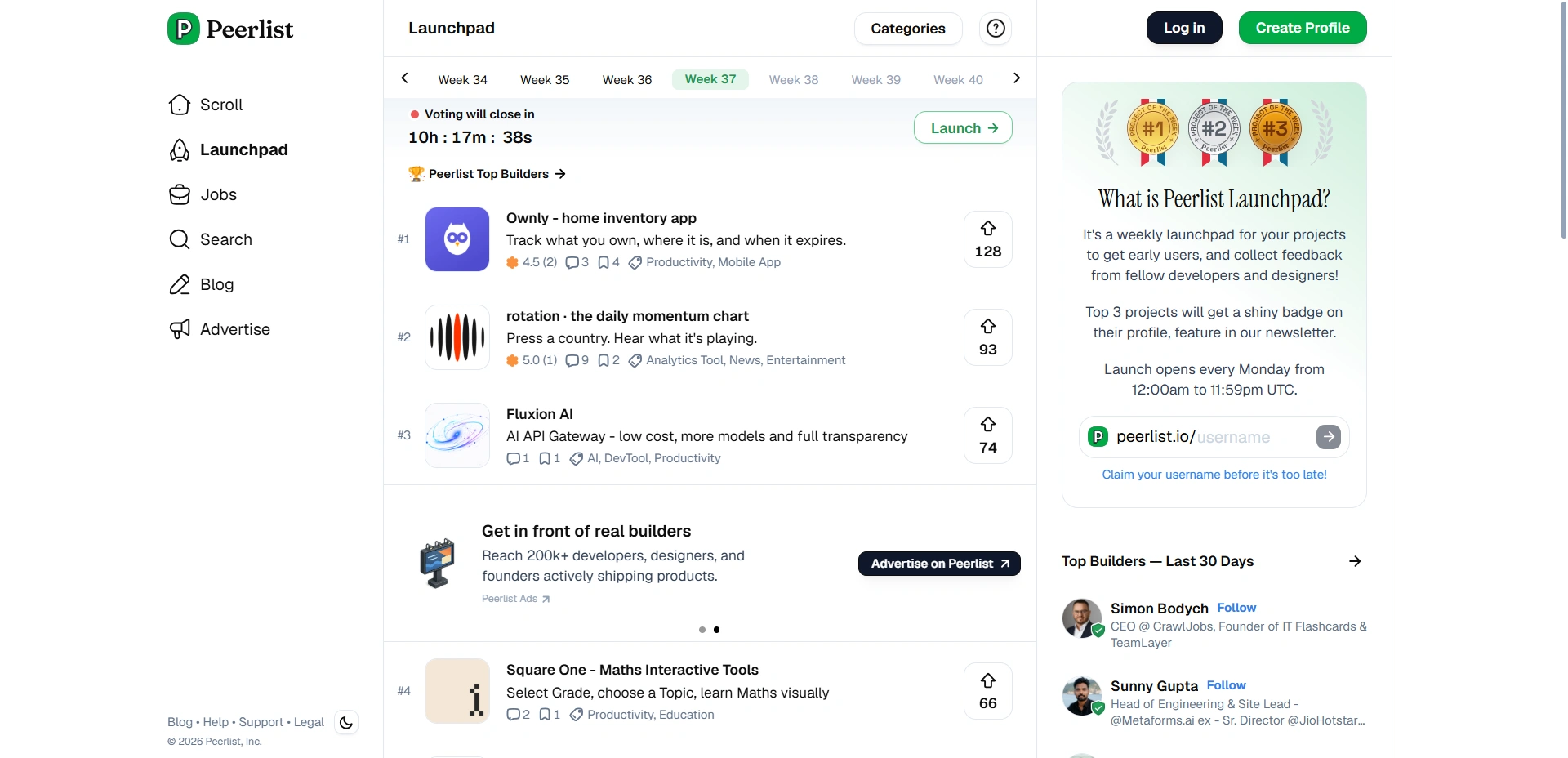Click the Peerlist logo
Image resolution: width=1568 pixels, height=758 pixels.
(230, 29)
